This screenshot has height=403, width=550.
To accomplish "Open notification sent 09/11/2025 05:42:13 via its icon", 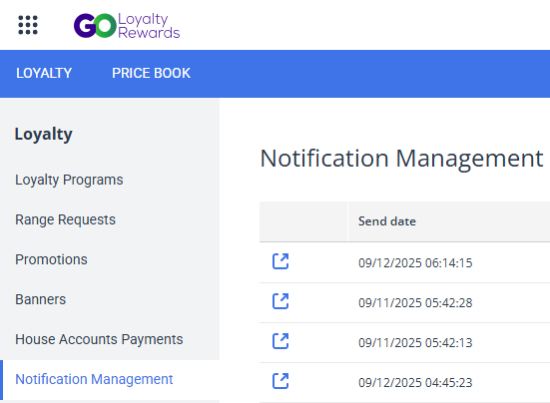I will point(281,342).
